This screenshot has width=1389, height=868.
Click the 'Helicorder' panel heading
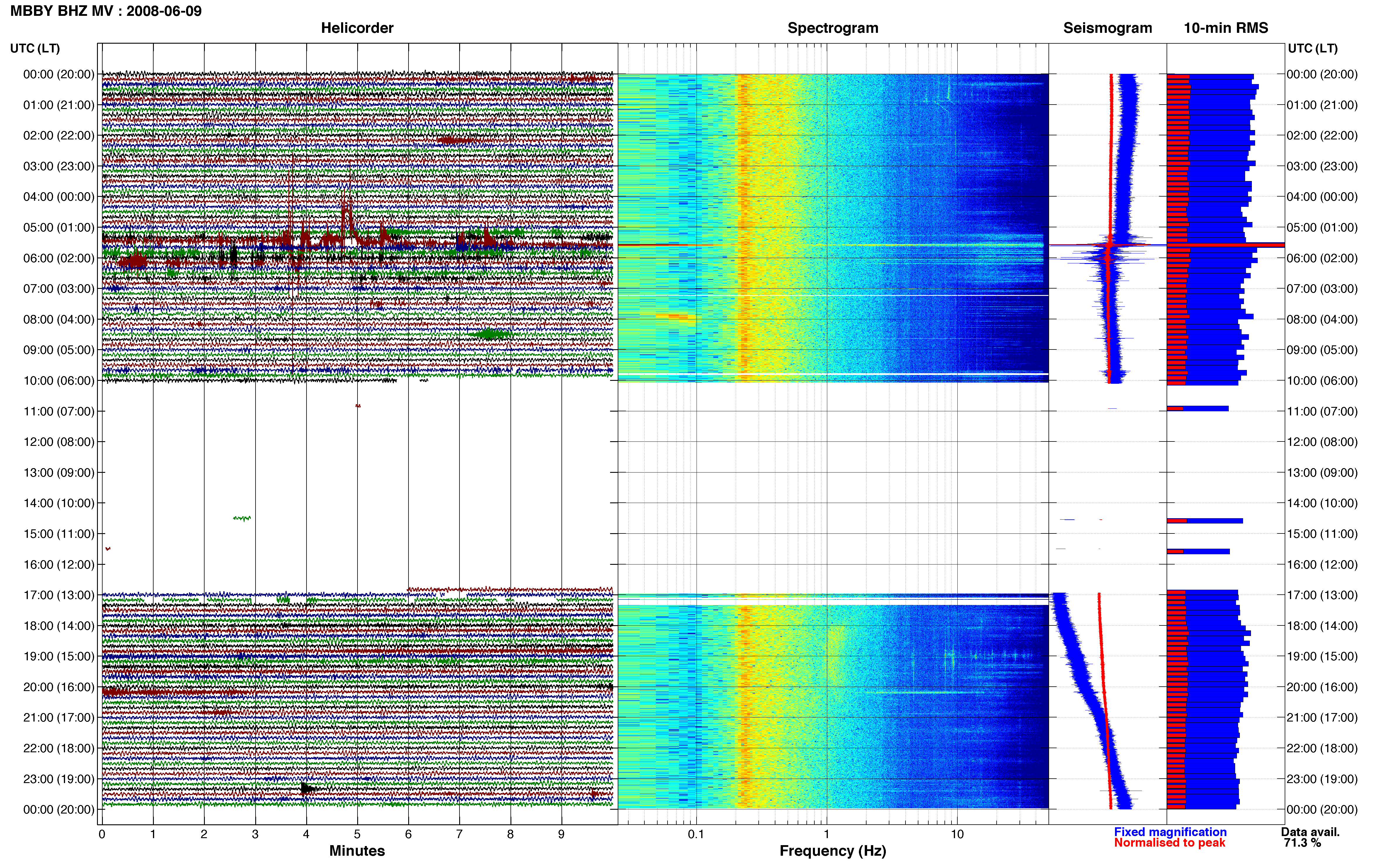(357, 28)
